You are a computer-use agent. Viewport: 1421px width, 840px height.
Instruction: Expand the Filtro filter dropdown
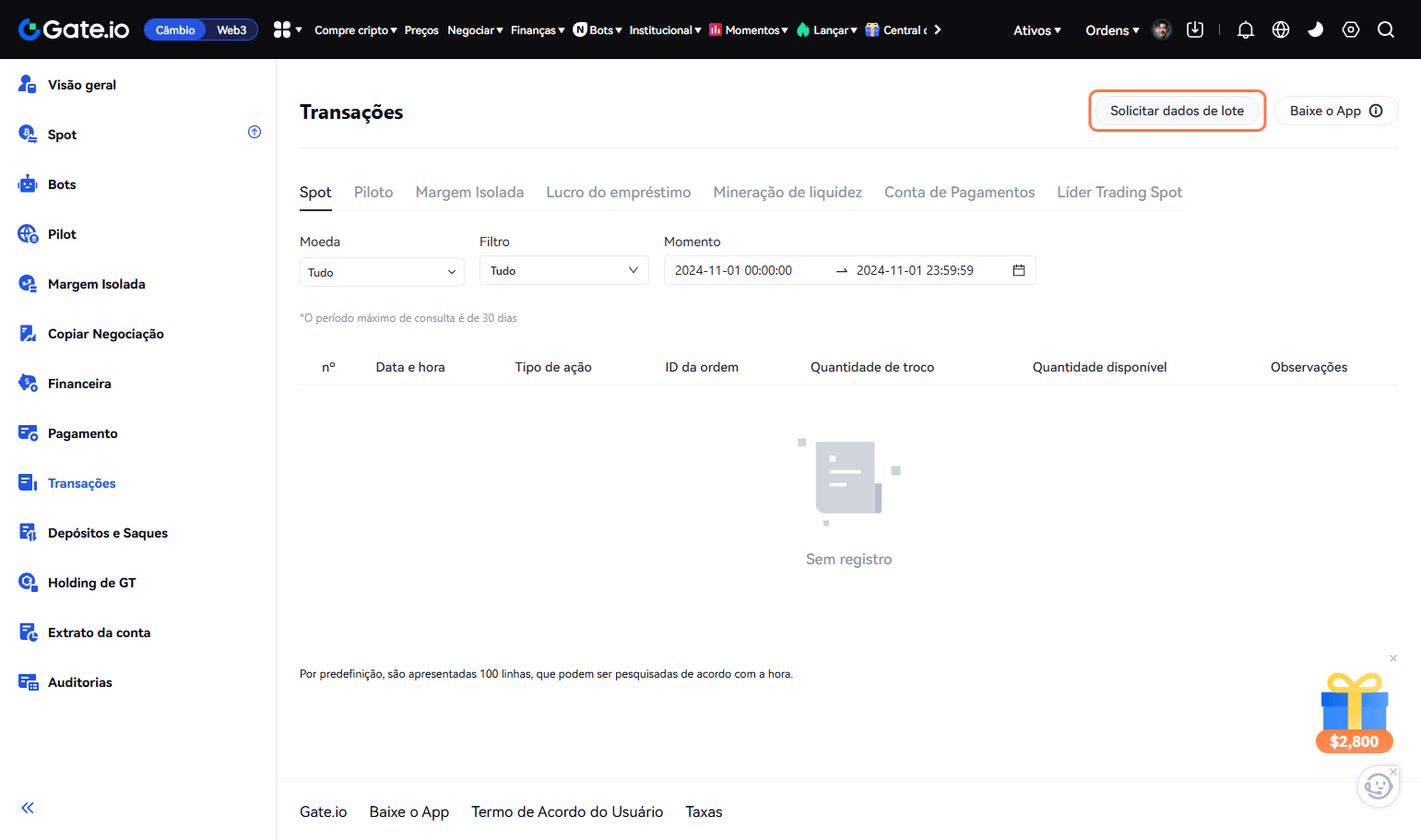pyautogui.click(x=564, y=270)
